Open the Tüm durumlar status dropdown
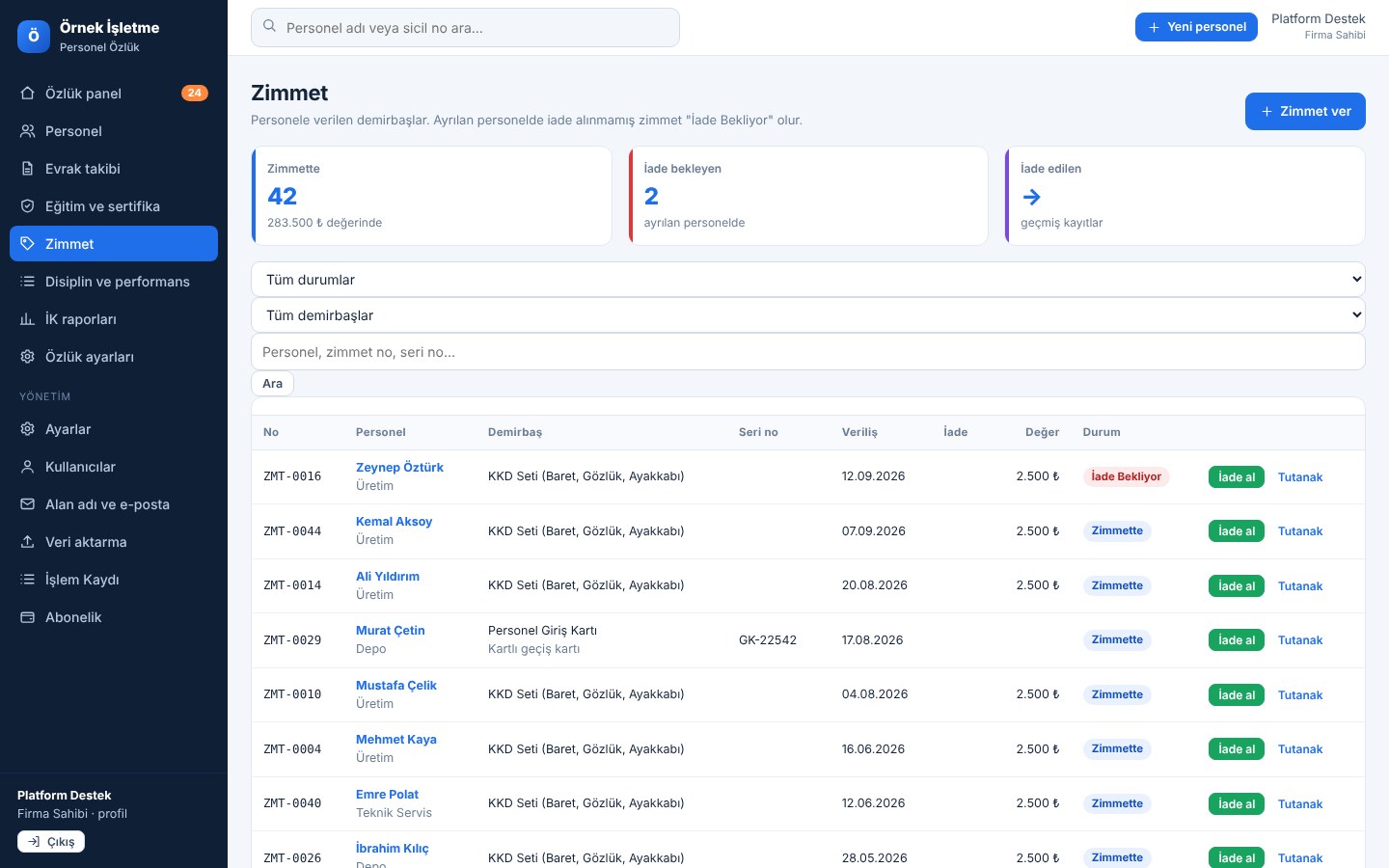The width and height of the screenshot is (1389, 868). pyautogui.click(x=808, y=280)
